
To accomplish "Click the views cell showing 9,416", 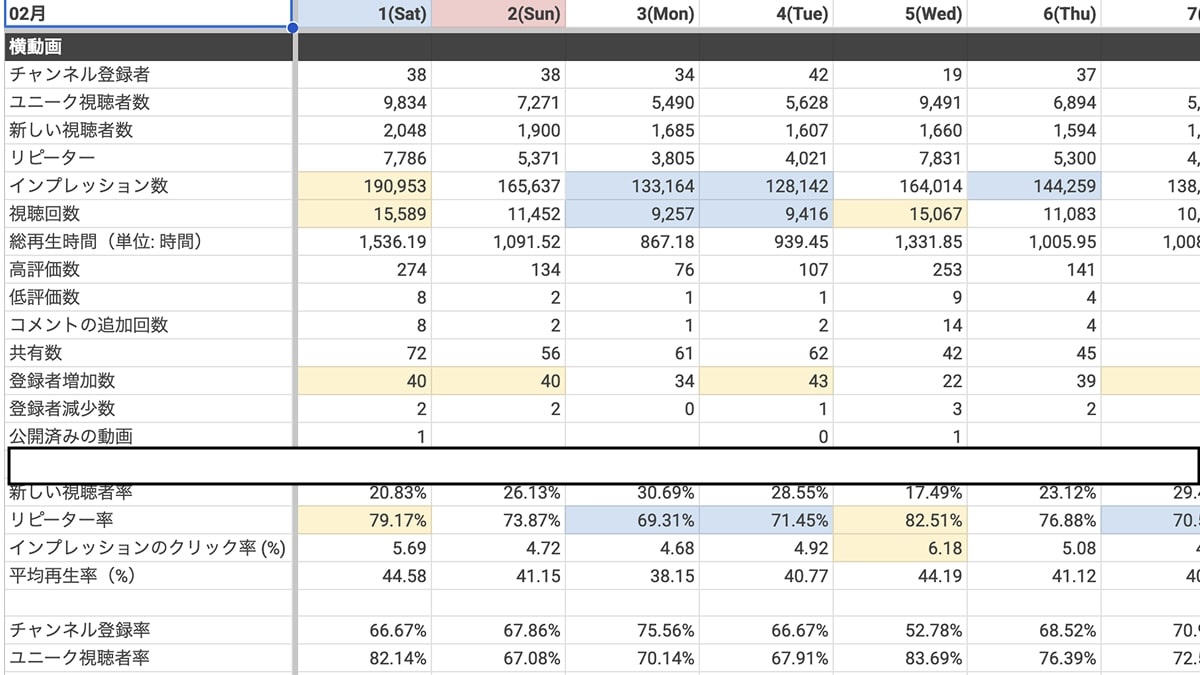I will click(x=767, y=214).
